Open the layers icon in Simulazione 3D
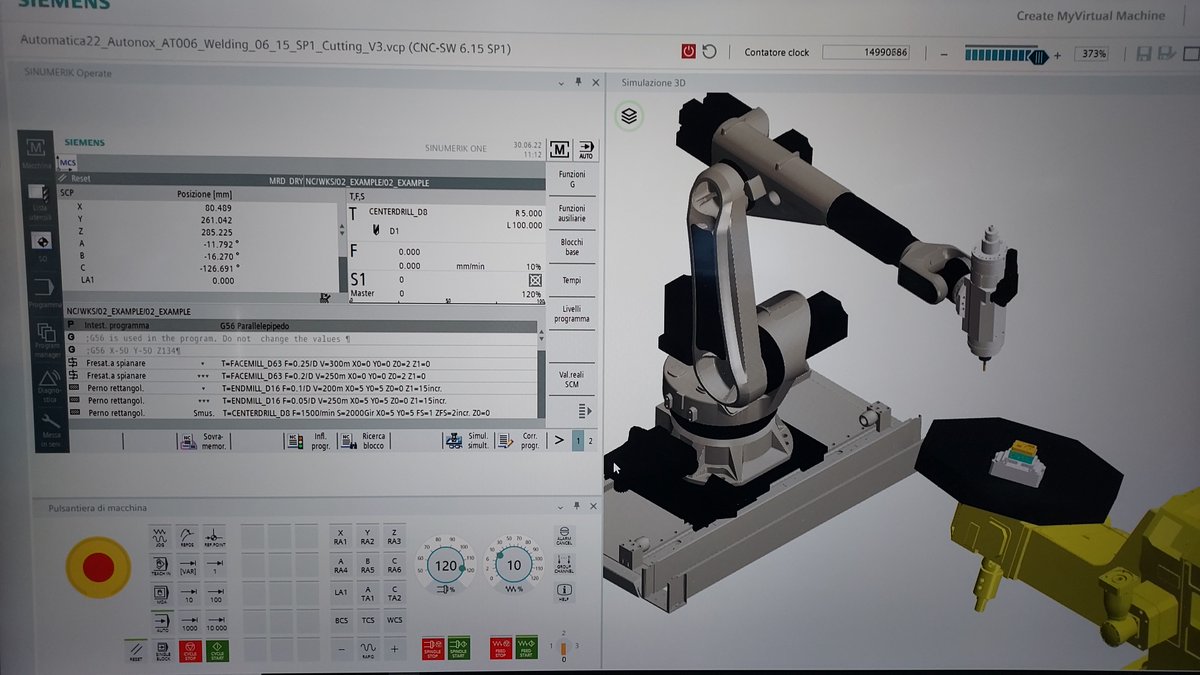 pyautogui.click(x=628, y=116)
